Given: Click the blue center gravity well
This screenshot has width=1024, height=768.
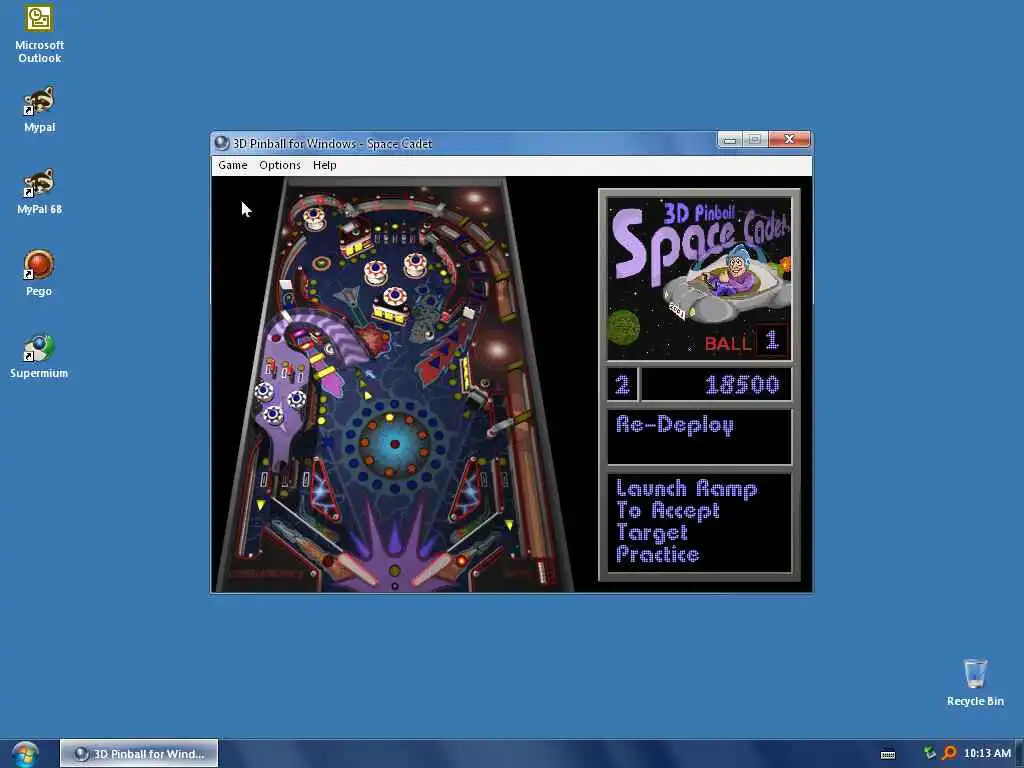Looking at the screenshot, I should 394,444.
